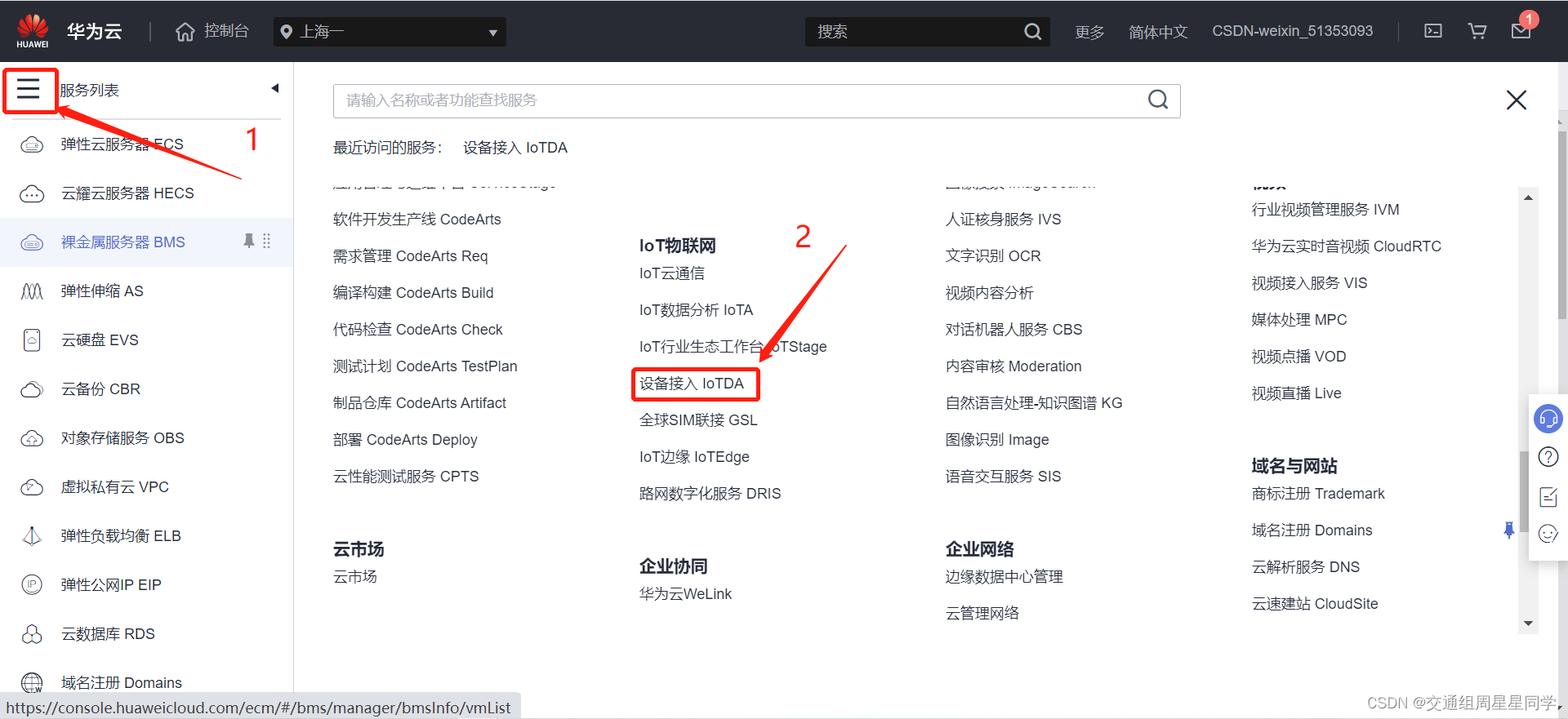Screen dimensions: 1568x719
Task: Open 人证核身服务 IVS
Action: point(1004,220)
